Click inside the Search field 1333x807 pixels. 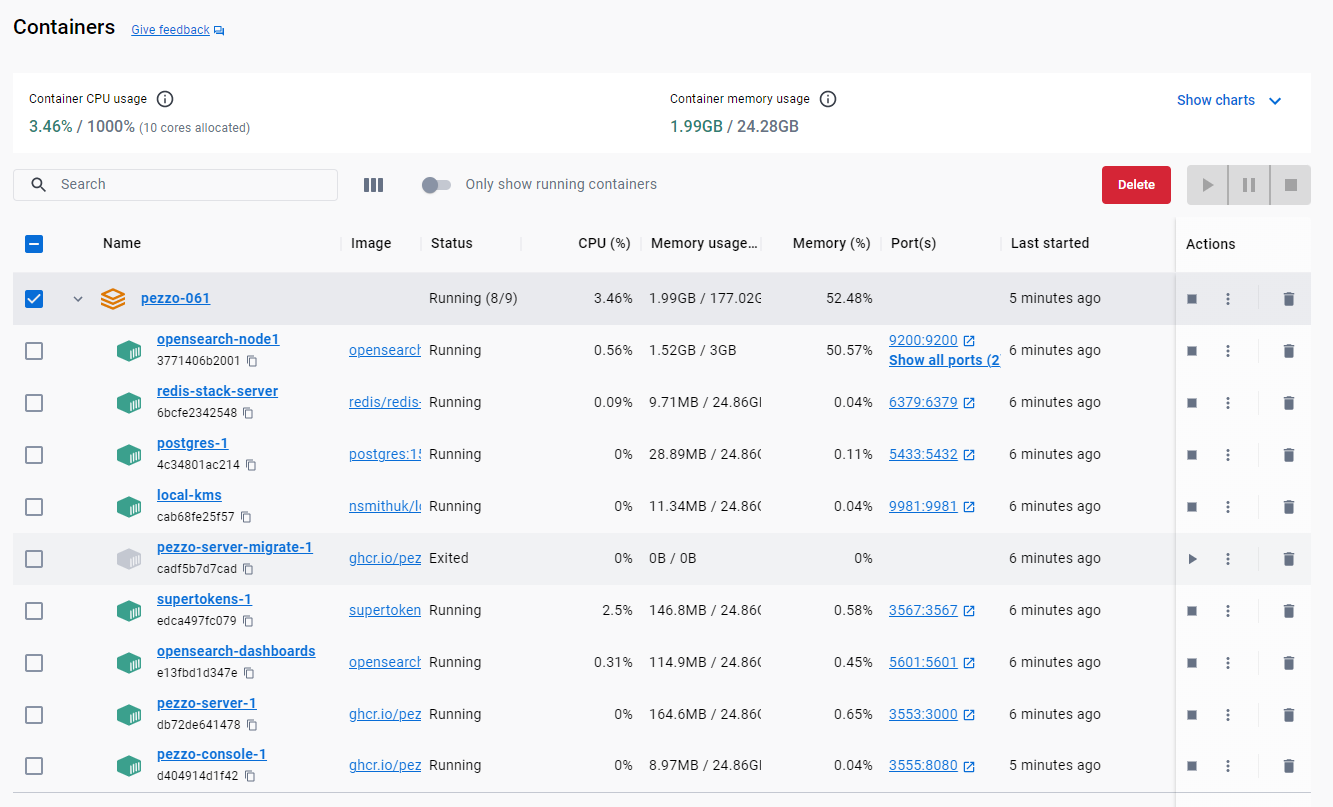(x=175, y=184)
